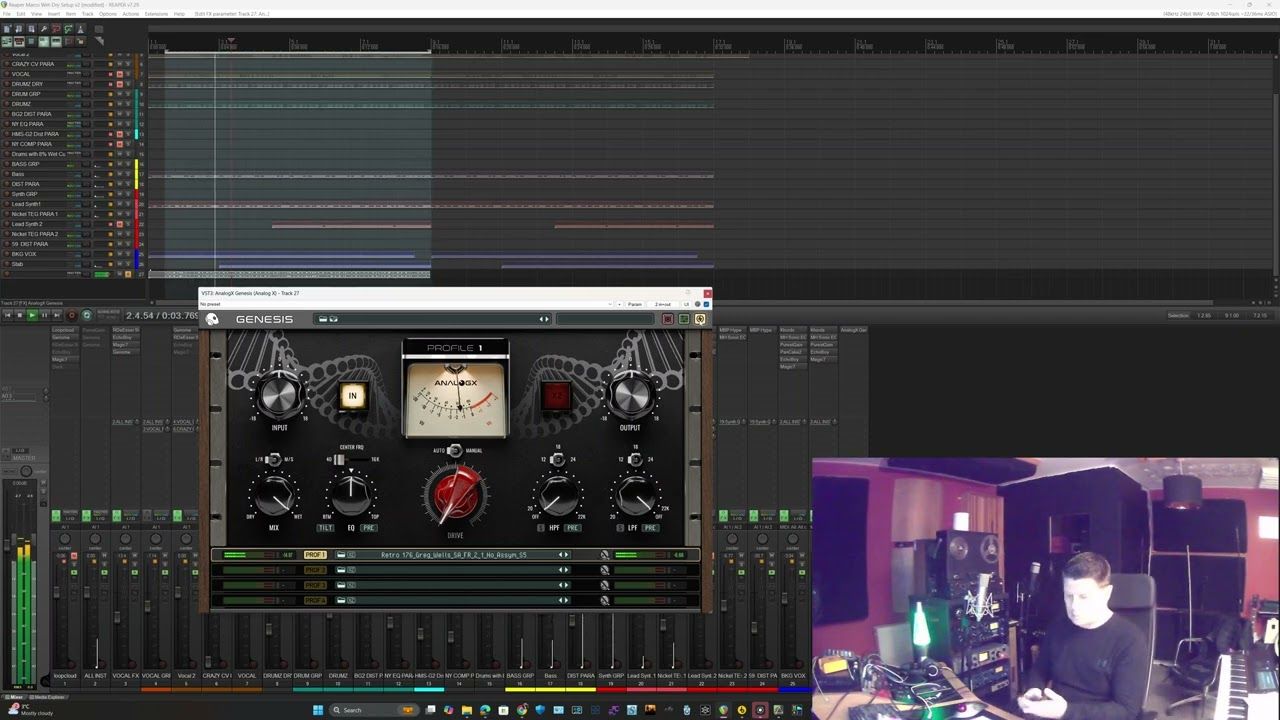Viewport: 1280px width, 720px height.
Task: Open the Genesis preset folder icon in header
Action: pos(322,319)
